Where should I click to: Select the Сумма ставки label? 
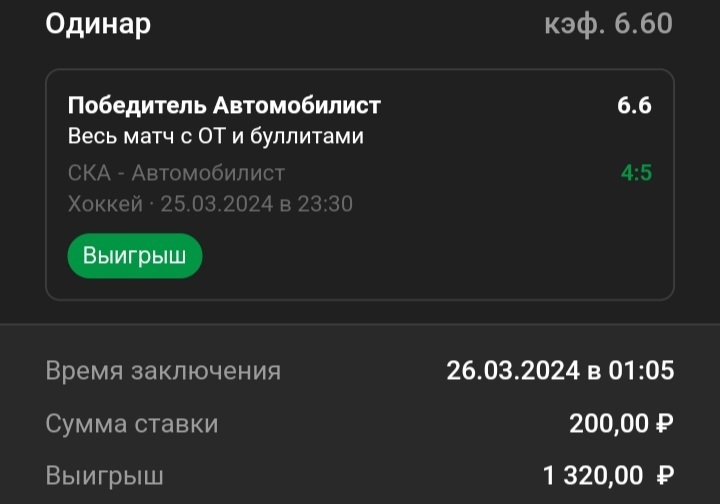132,424
